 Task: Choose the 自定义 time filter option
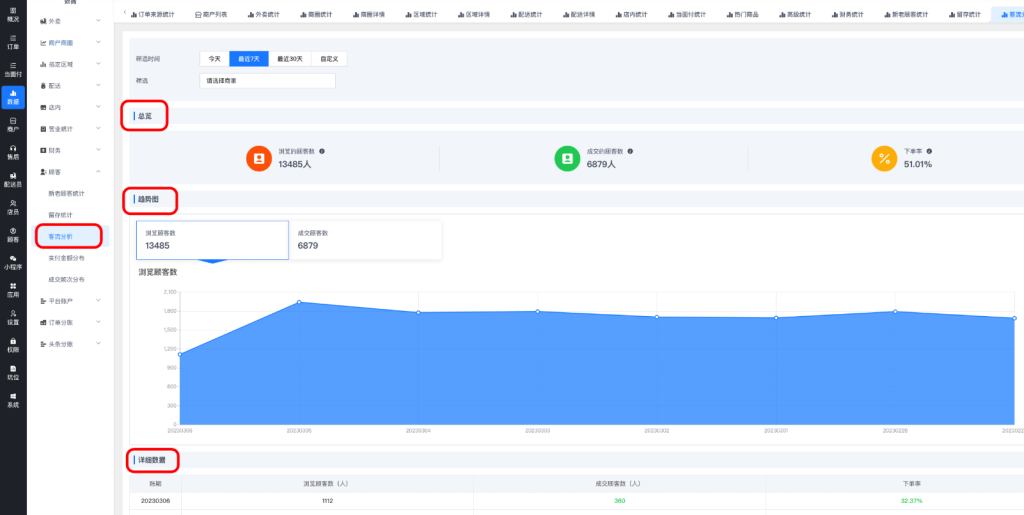[329, 59]
